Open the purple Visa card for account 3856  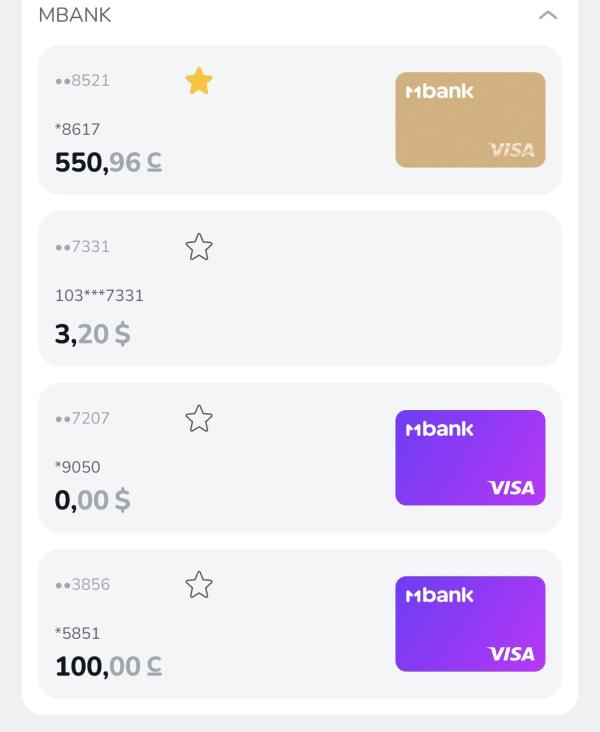coord(470,623)
